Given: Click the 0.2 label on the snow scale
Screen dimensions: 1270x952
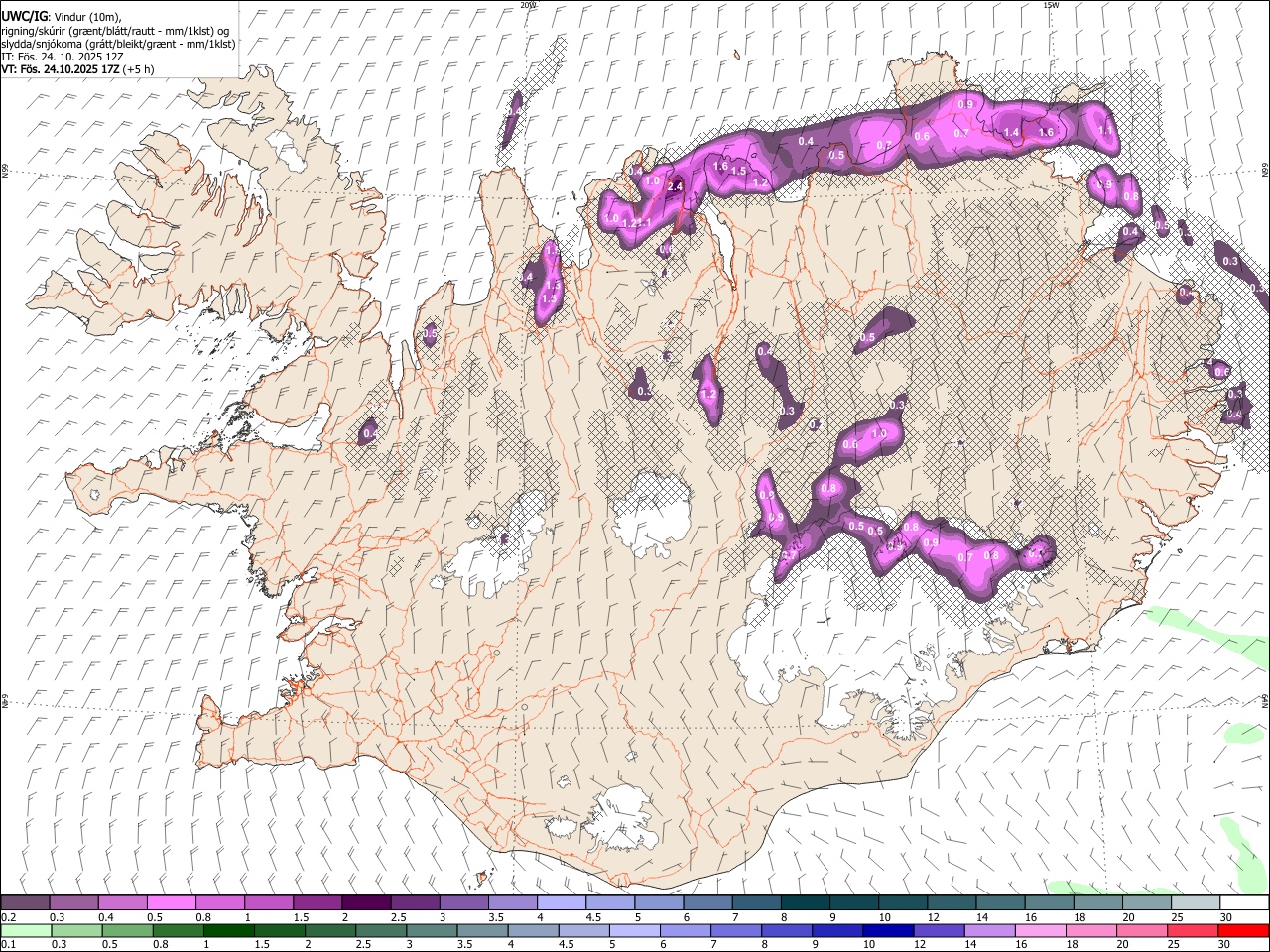Looking at the screenshot, I should pyautogui.click(x=9, y=917).
